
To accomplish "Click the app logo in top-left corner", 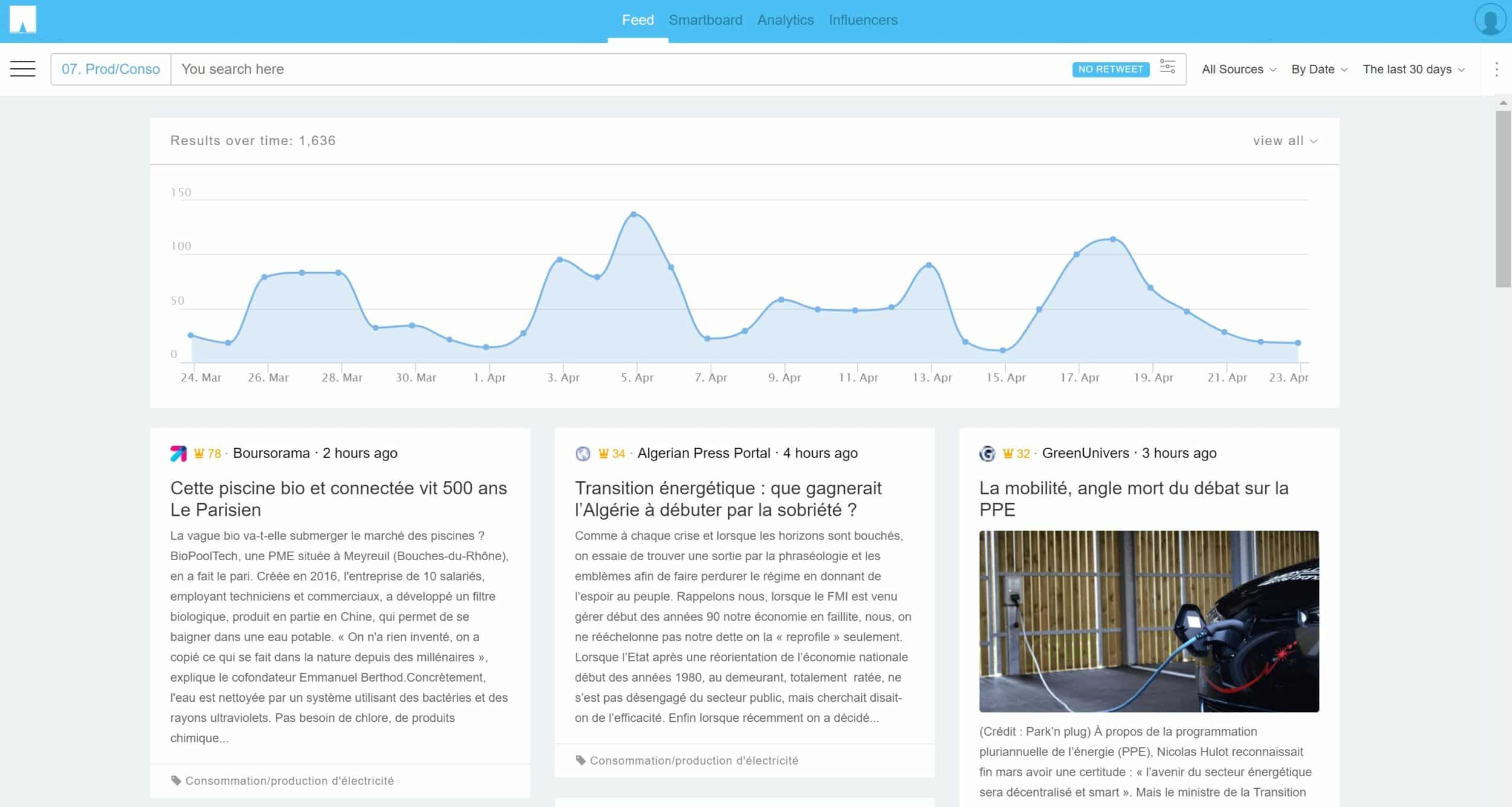I will pos(22,19).
